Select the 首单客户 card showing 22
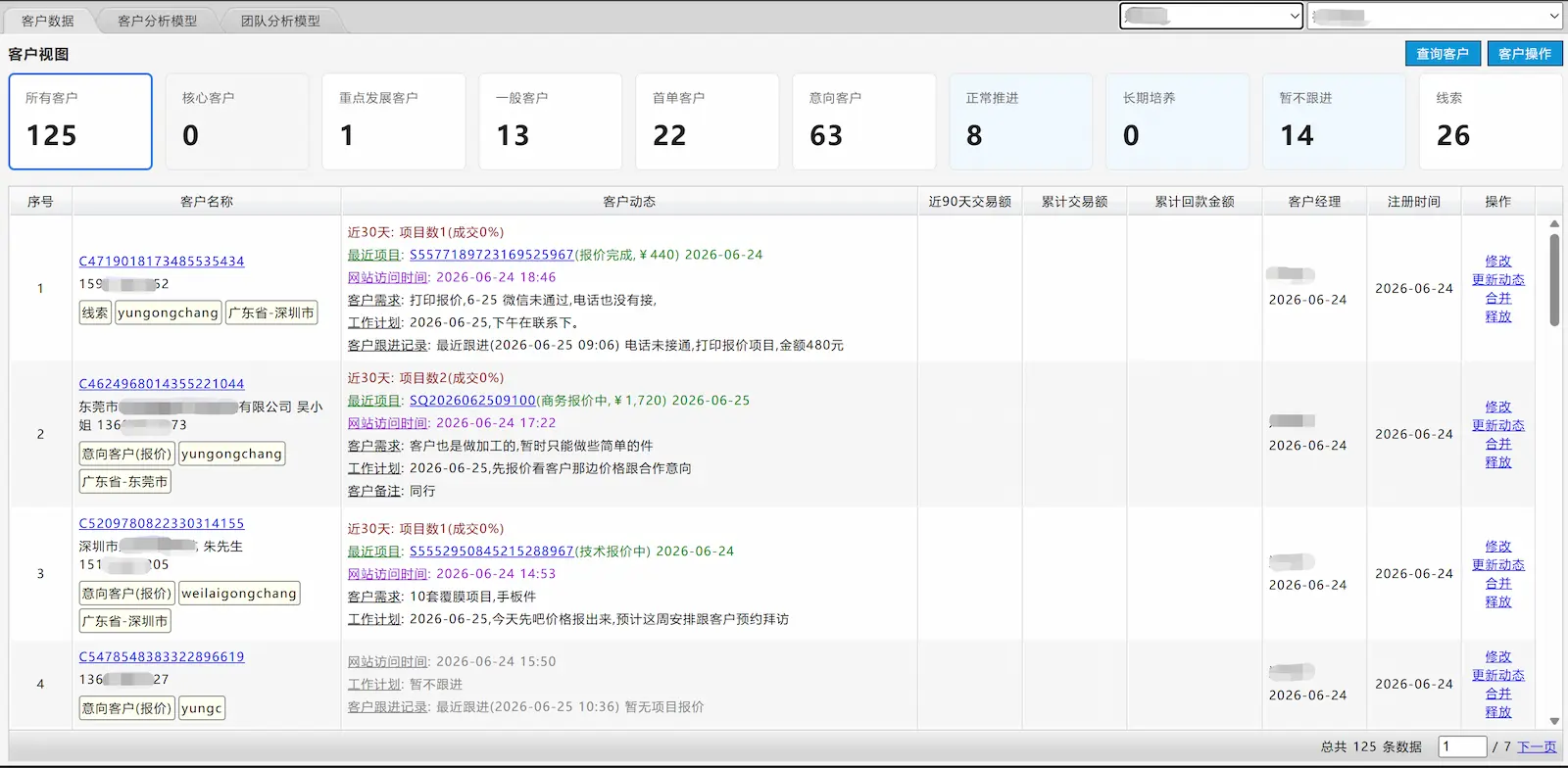Image resolution: width=1568 pixels, height=768 pixels. tap(708, 121)
